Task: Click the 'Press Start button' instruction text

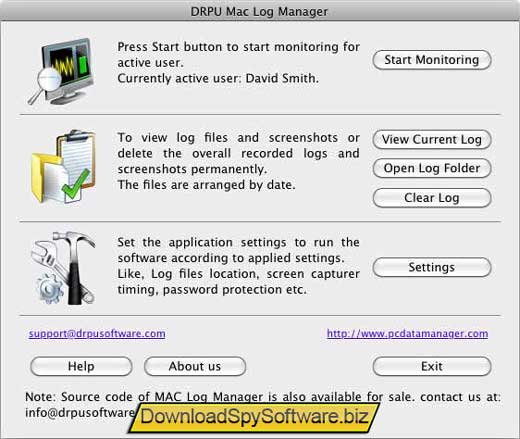Action: 238,55
